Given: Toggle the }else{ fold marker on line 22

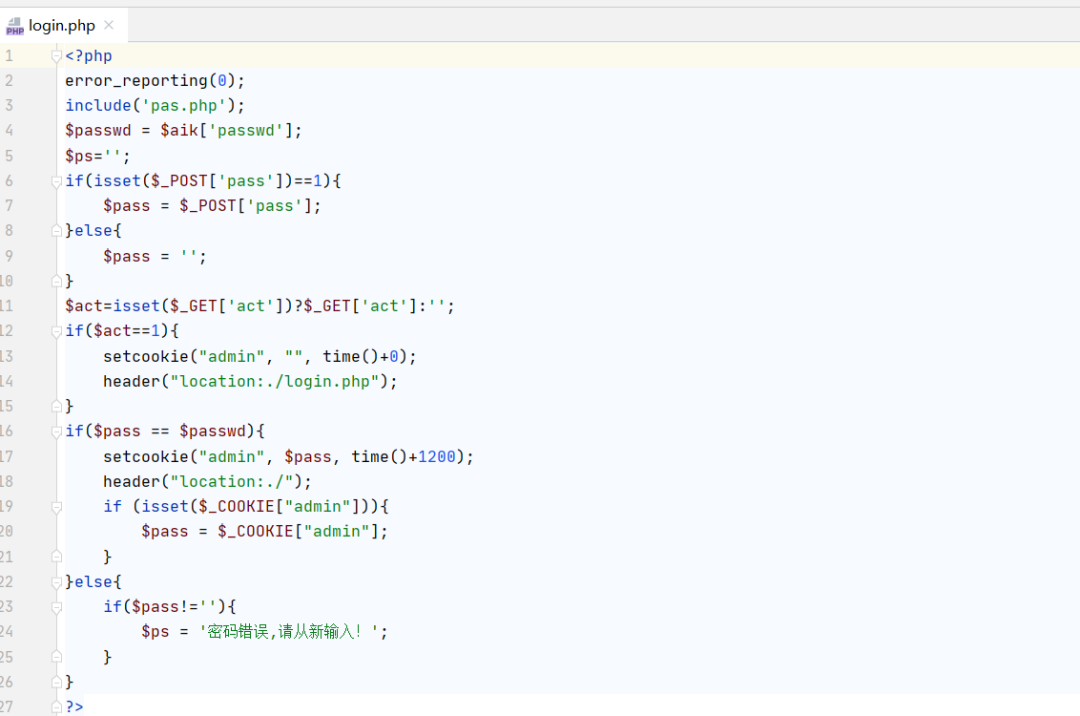Looking at the screenshot, I should pos(56,582).
